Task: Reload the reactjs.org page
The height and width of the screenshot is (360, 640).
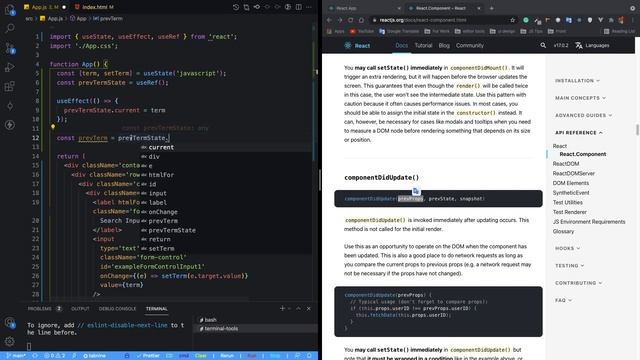Action: tap(350, 20)
